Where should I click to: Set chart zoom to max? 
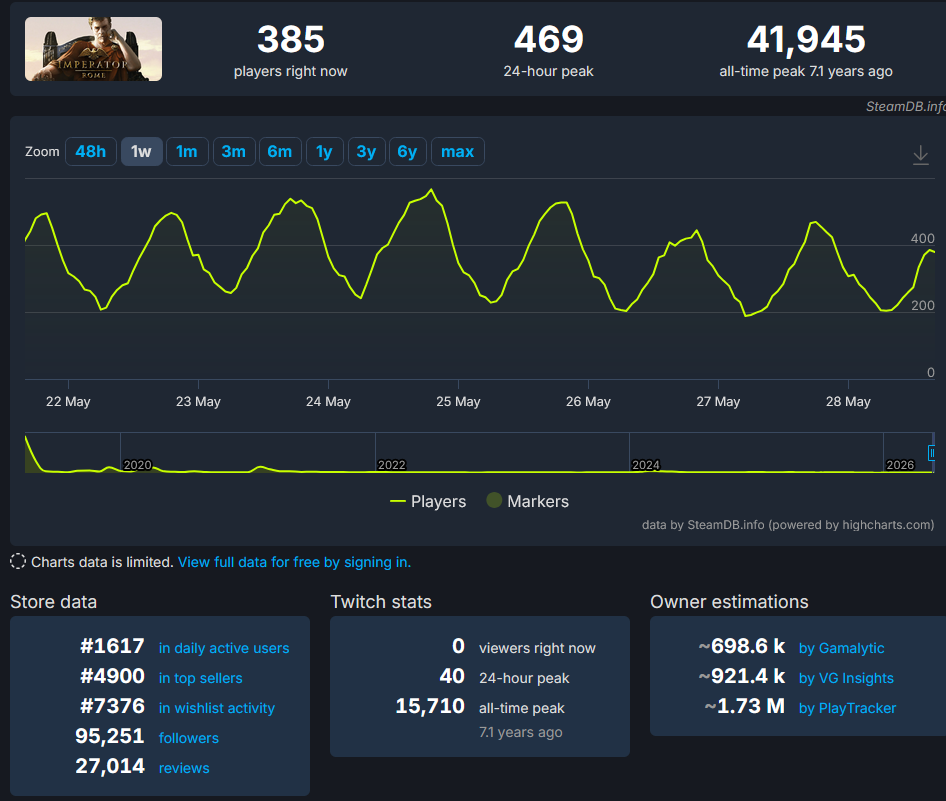tap(457, 151)
